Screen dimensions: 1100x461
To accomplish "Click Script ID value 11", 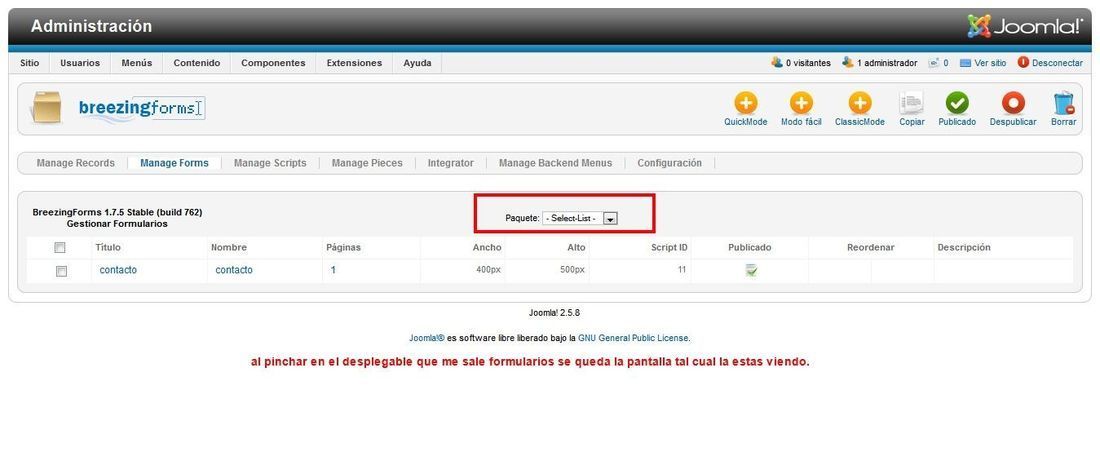I will coord(682,269).
